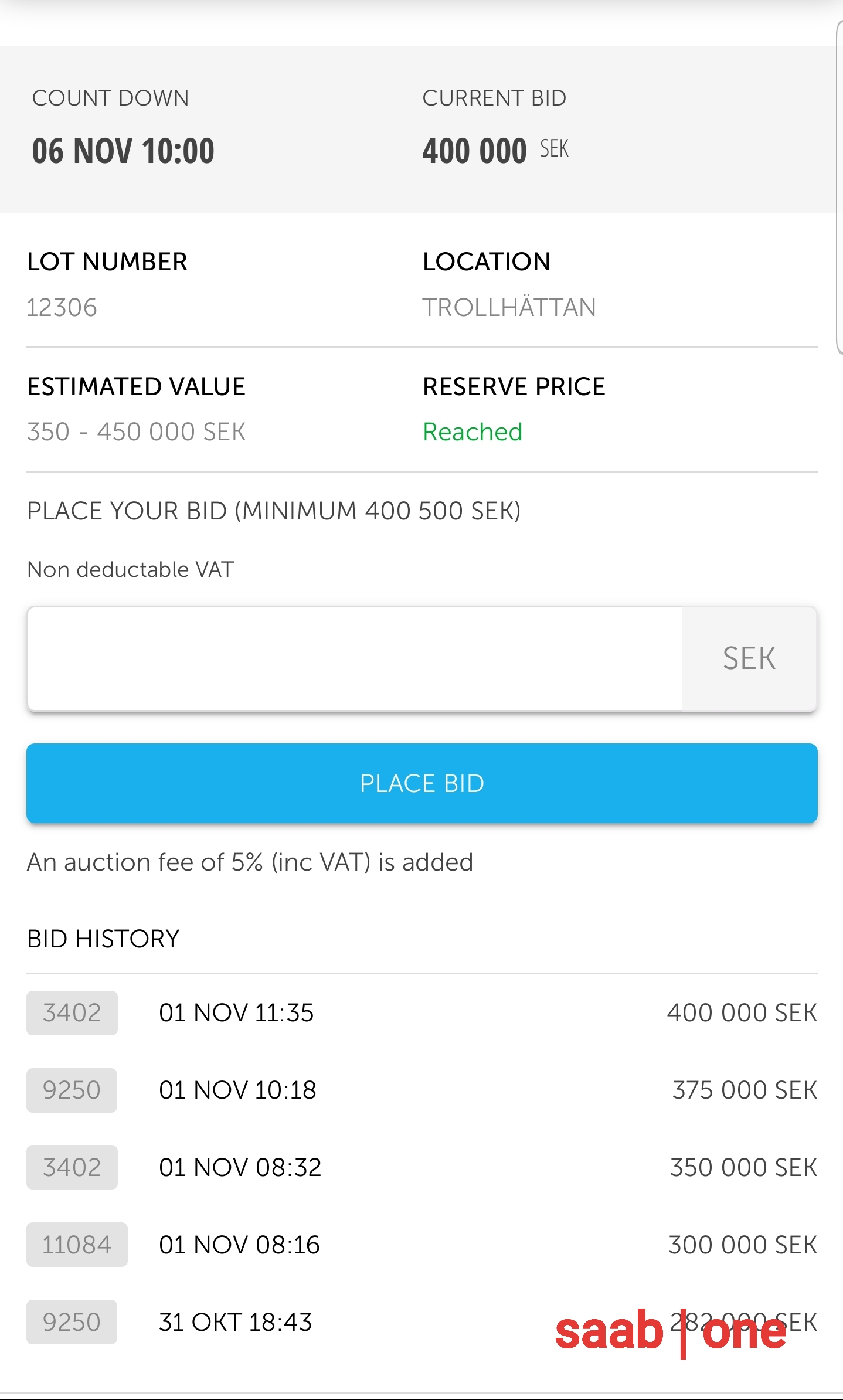The image size is (843, 1400).
Task: Click the estimated value 350 - 450 000 SEK
Action: click(x=136, y=432)
